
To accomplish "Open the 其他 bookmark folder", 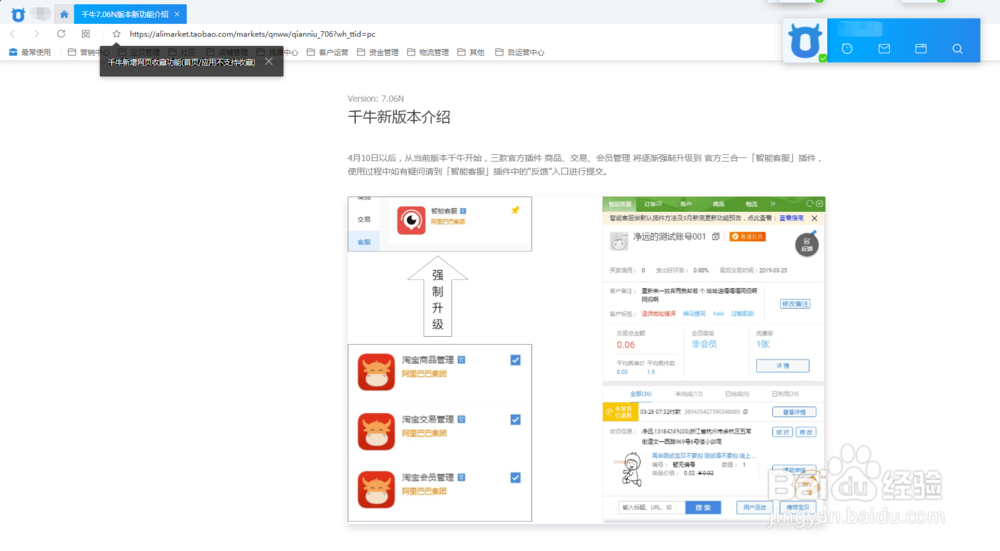I will 471,52.
